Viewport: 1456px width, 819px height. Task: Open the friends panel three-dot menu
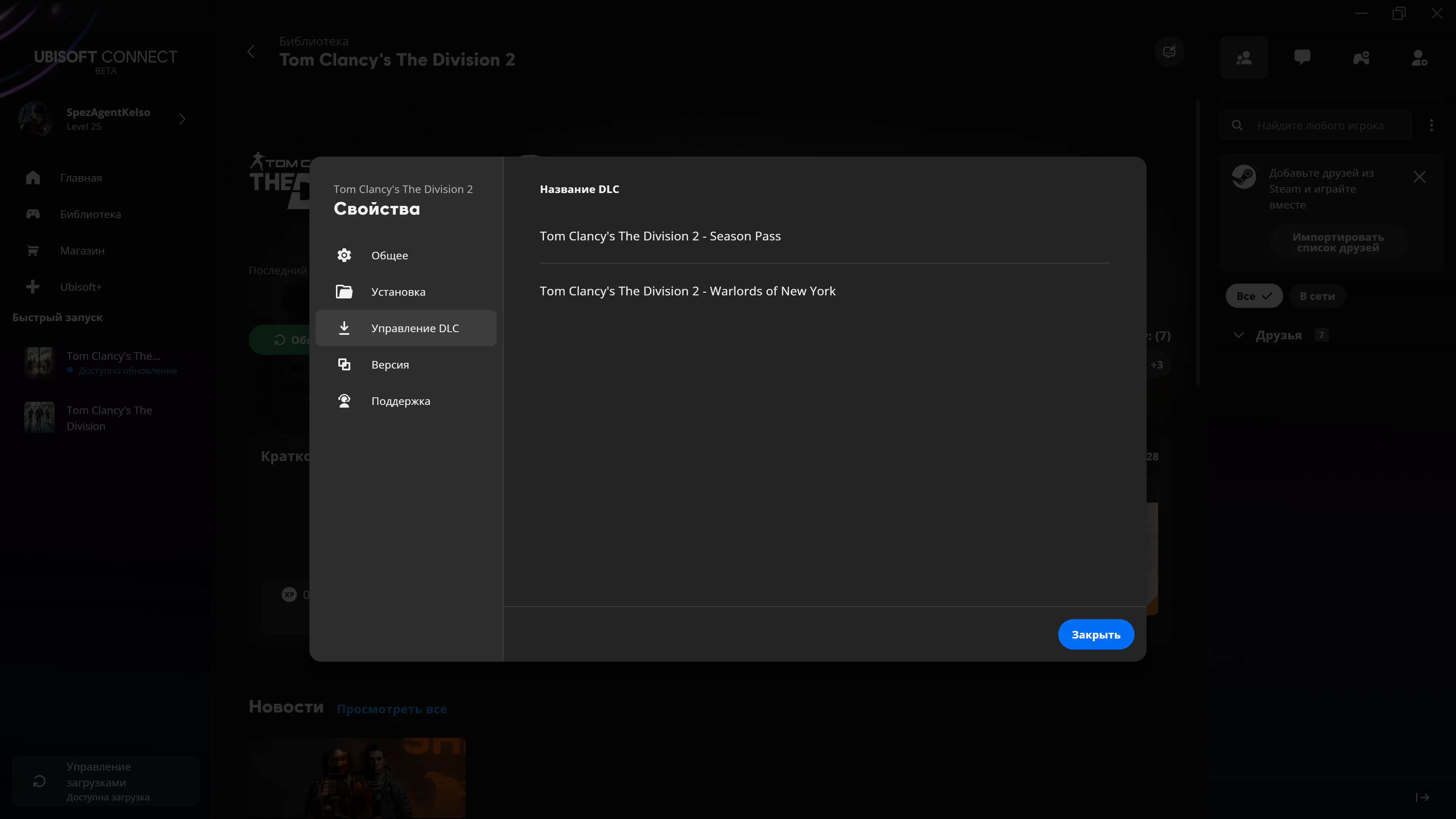(1431, 125)
